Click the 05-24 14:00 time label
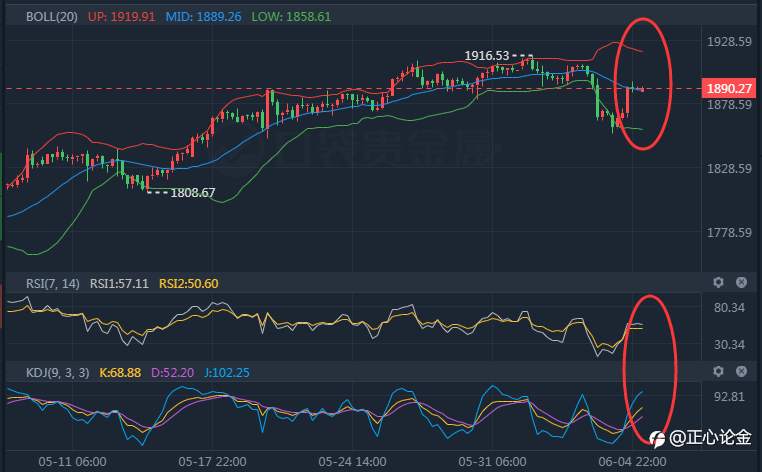 (352, 462)
